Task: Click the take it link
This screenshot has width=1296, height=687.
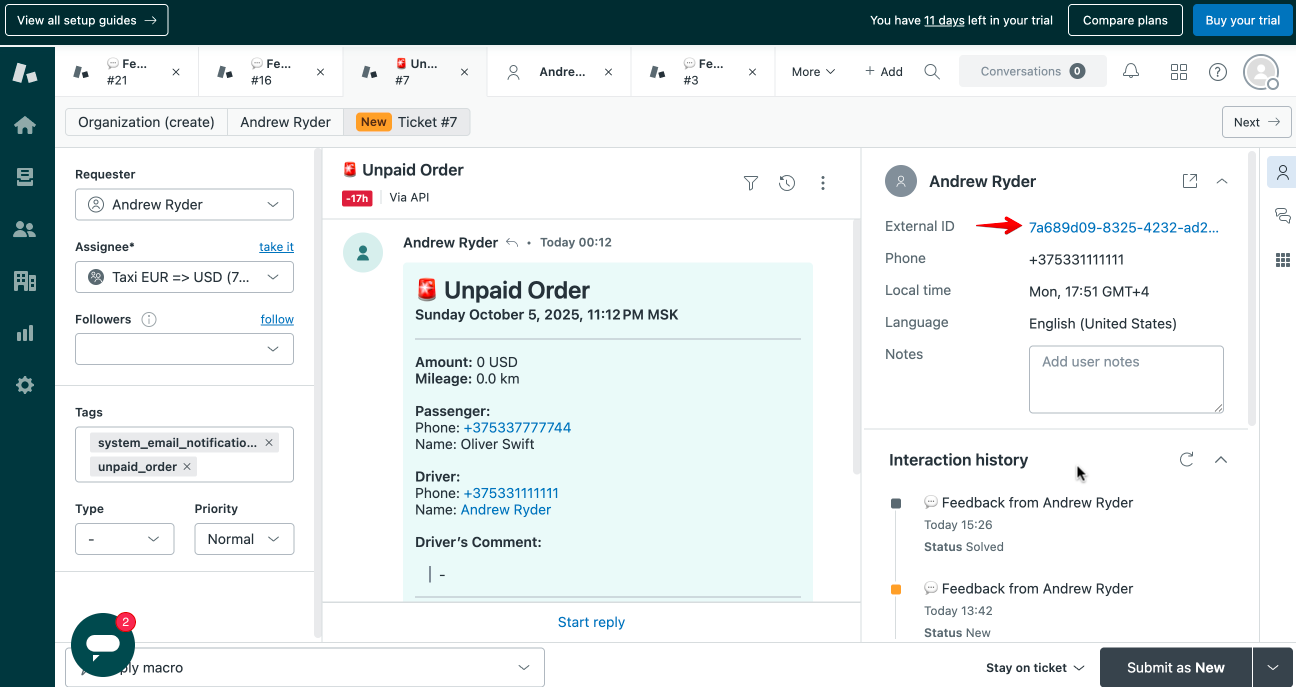Action: (x=277, y=247)
